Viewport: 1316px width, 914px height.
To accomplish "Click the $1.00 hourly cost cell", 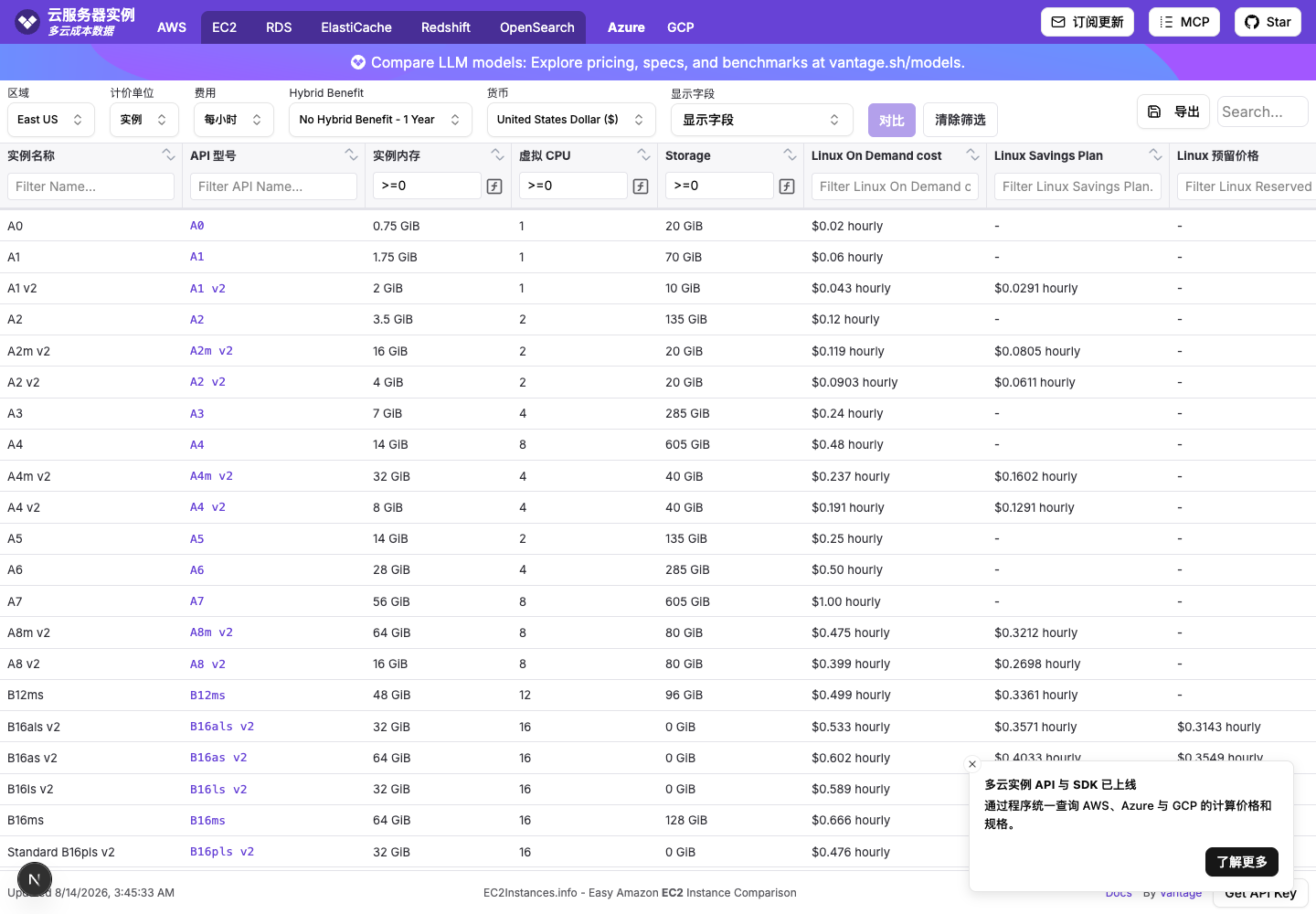I will pos(846,601).
